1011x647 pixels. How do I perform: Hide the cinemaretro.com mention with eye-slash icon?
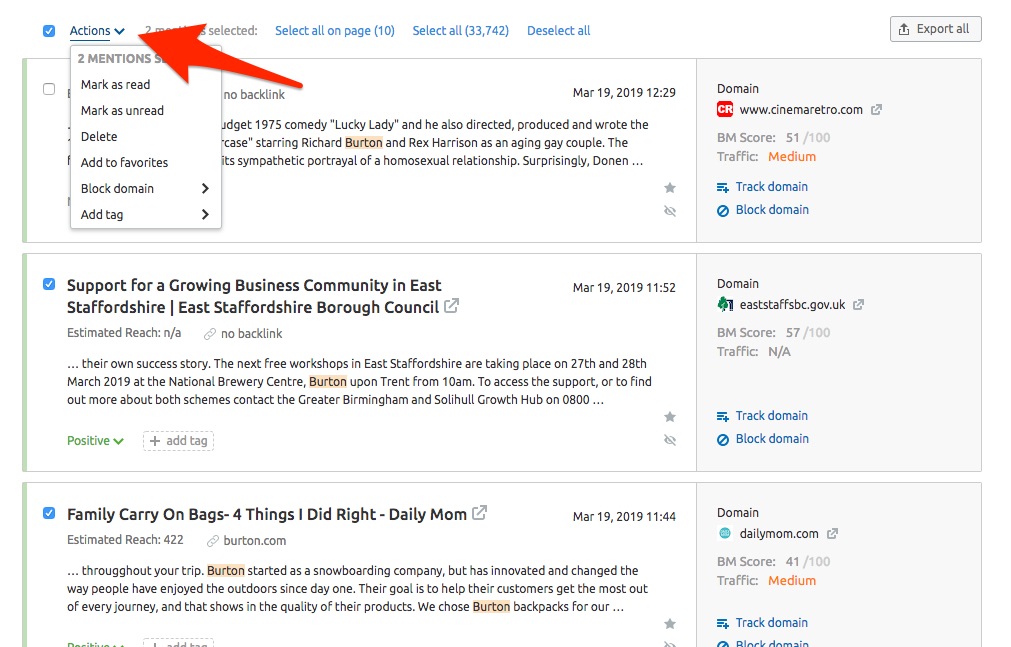tap(670, 211)
